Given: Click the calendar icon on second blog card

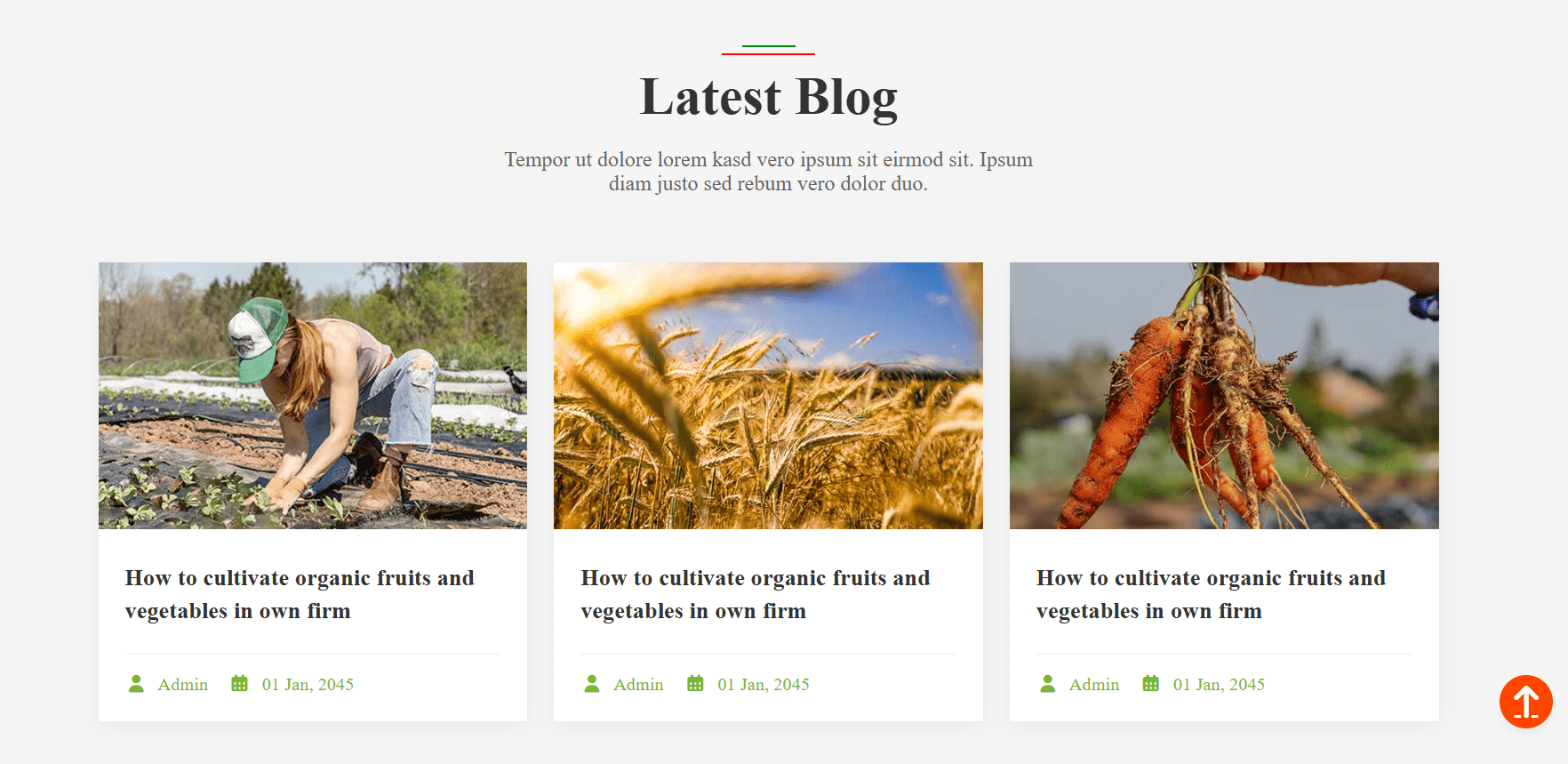Looking at the screenshot, I should (x=695, y=684).
